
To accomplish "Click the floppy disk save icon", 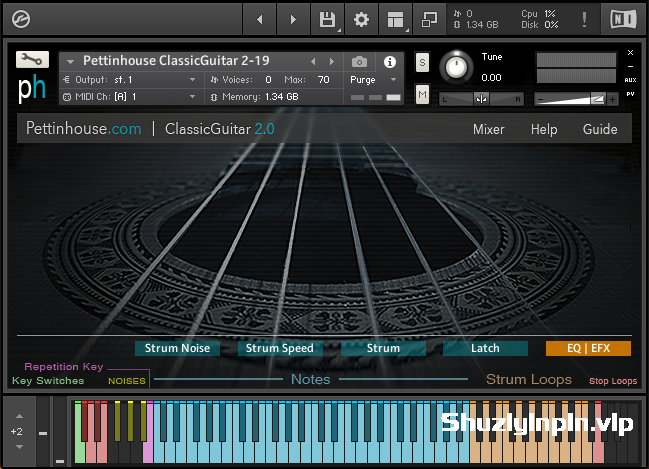I will pos(327,19).
